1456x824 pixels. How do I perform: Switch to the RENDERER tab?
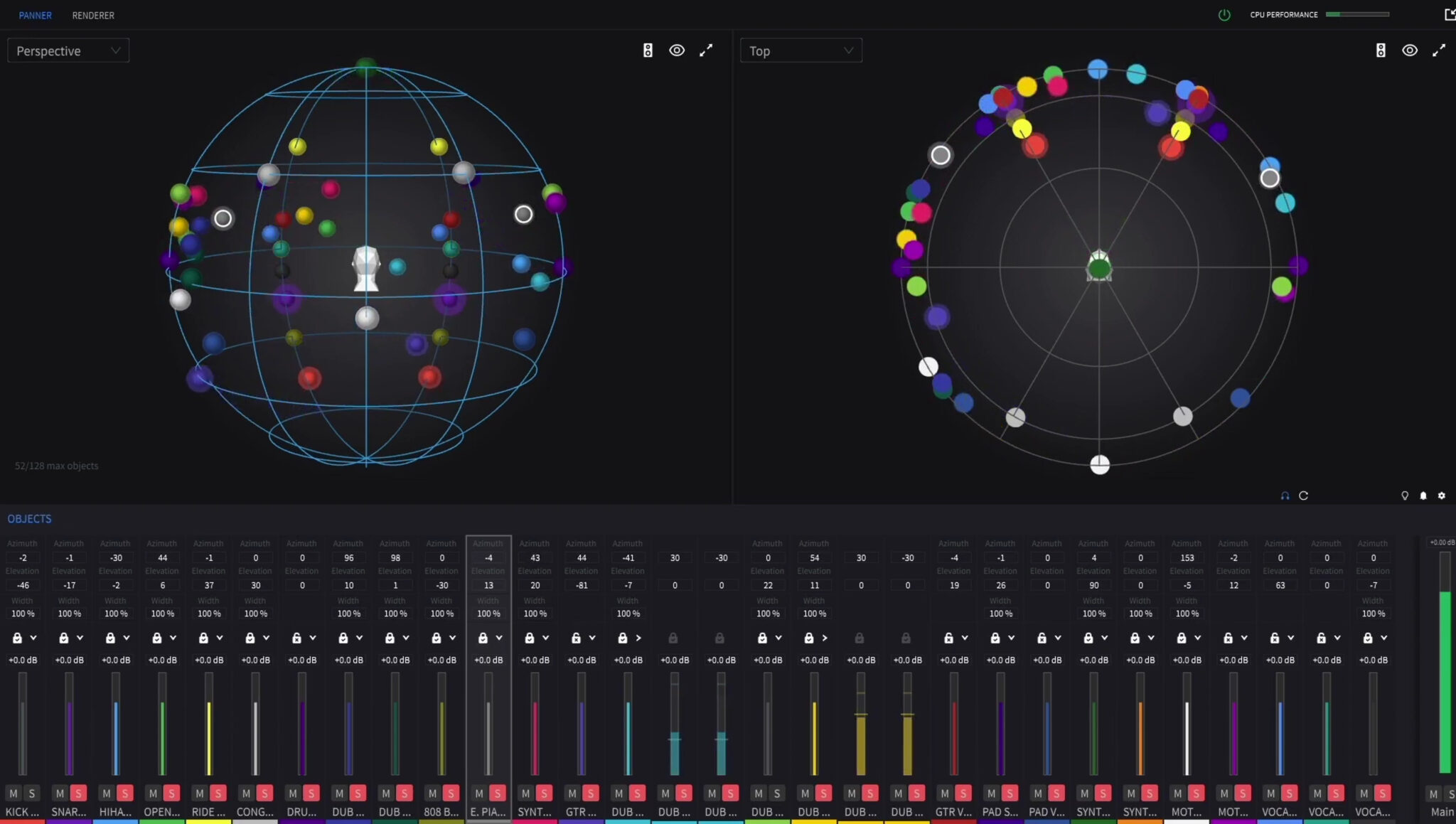pyautogui.click(x=93, y=15)
